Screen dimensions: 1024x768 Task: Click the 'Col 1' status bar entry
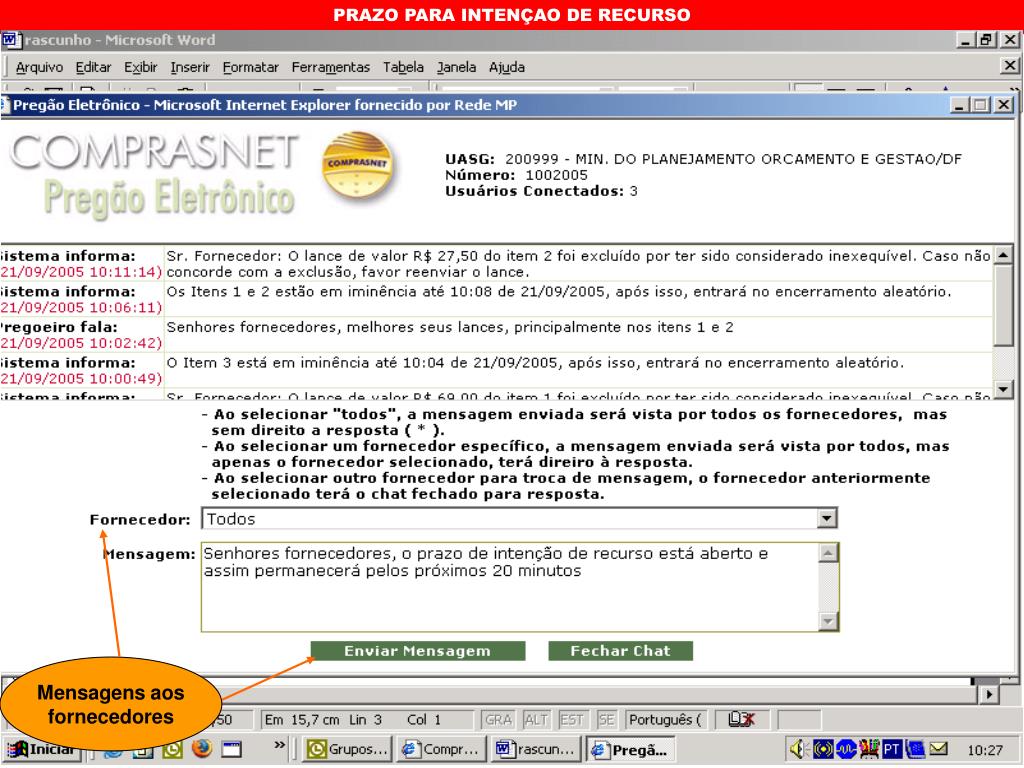click(423, 720)
